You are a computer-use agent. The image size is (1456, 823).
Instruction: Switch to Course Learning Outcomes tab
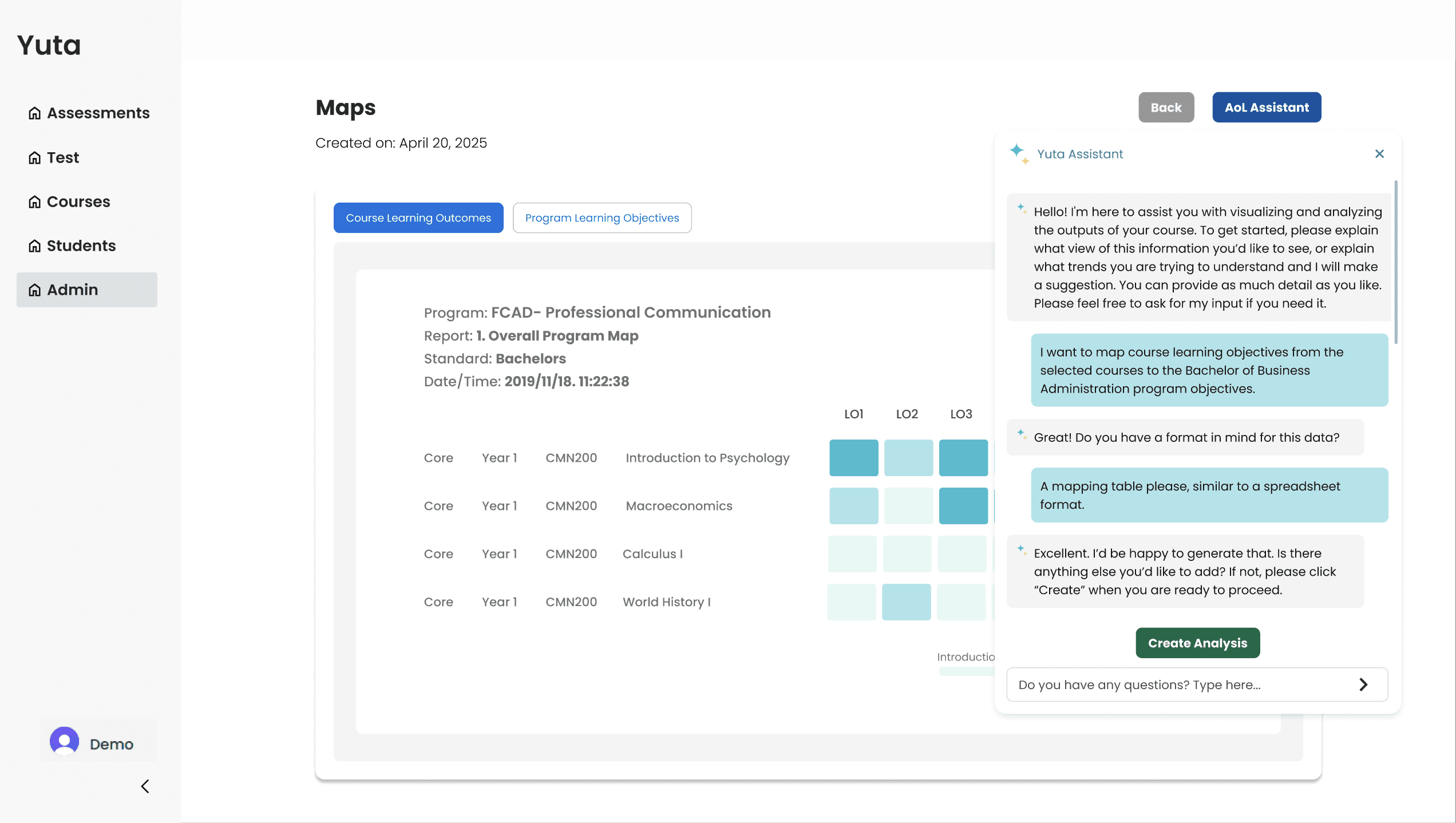[x=418, y=217]
